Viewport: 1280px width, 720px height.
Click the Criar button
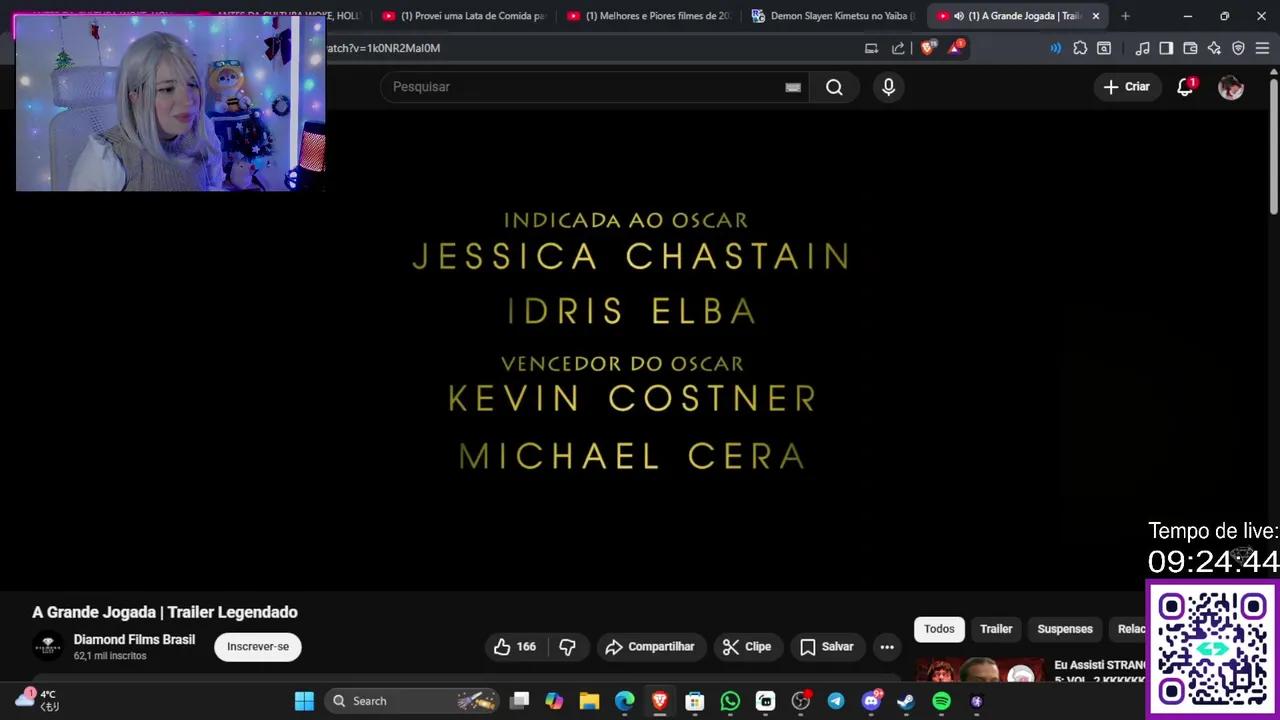coord(1127,87)
